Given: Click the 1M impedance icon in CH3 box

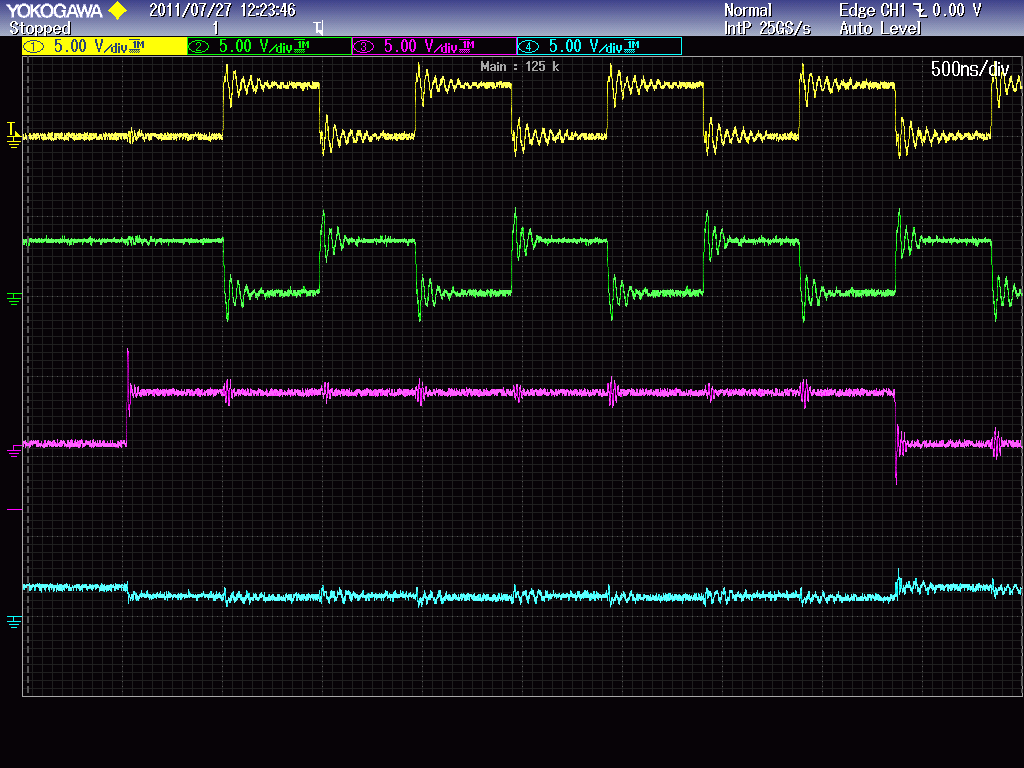Looking at the screenshot, I should click(x=467, y=45).
